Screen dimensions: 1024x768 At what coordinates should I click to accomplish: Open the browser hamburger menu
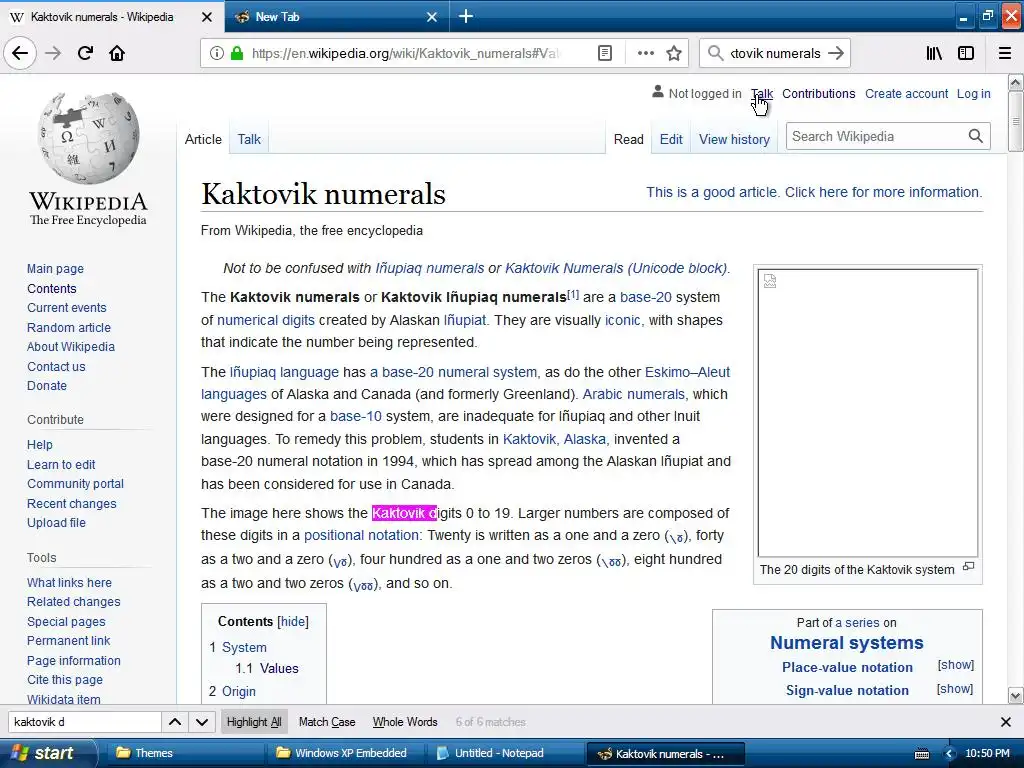pyautogui.click(x=1004, y=53)
